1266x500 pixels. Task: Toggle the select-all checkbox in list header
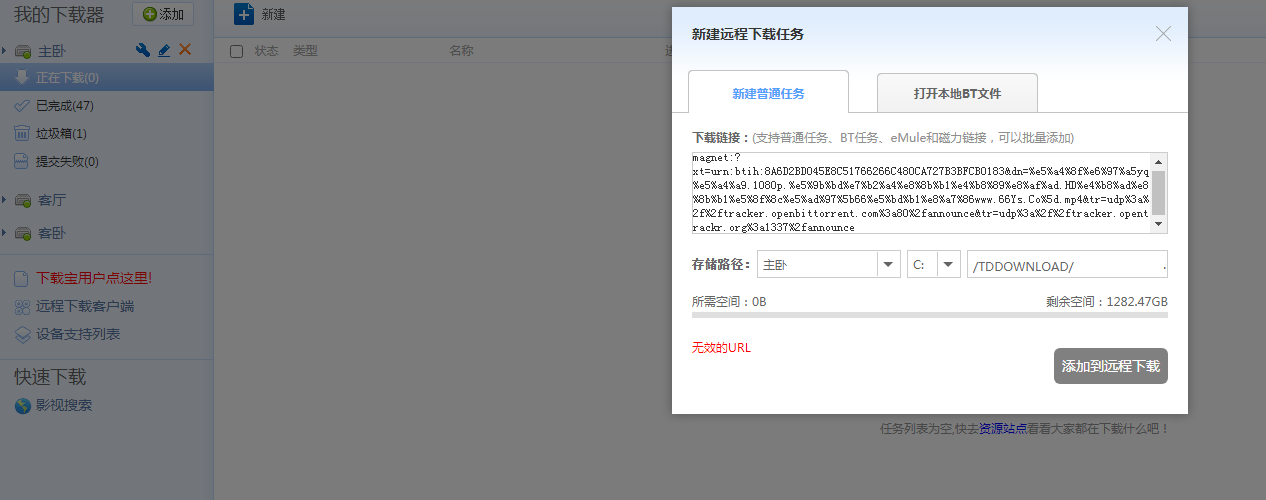pos(237,51)
